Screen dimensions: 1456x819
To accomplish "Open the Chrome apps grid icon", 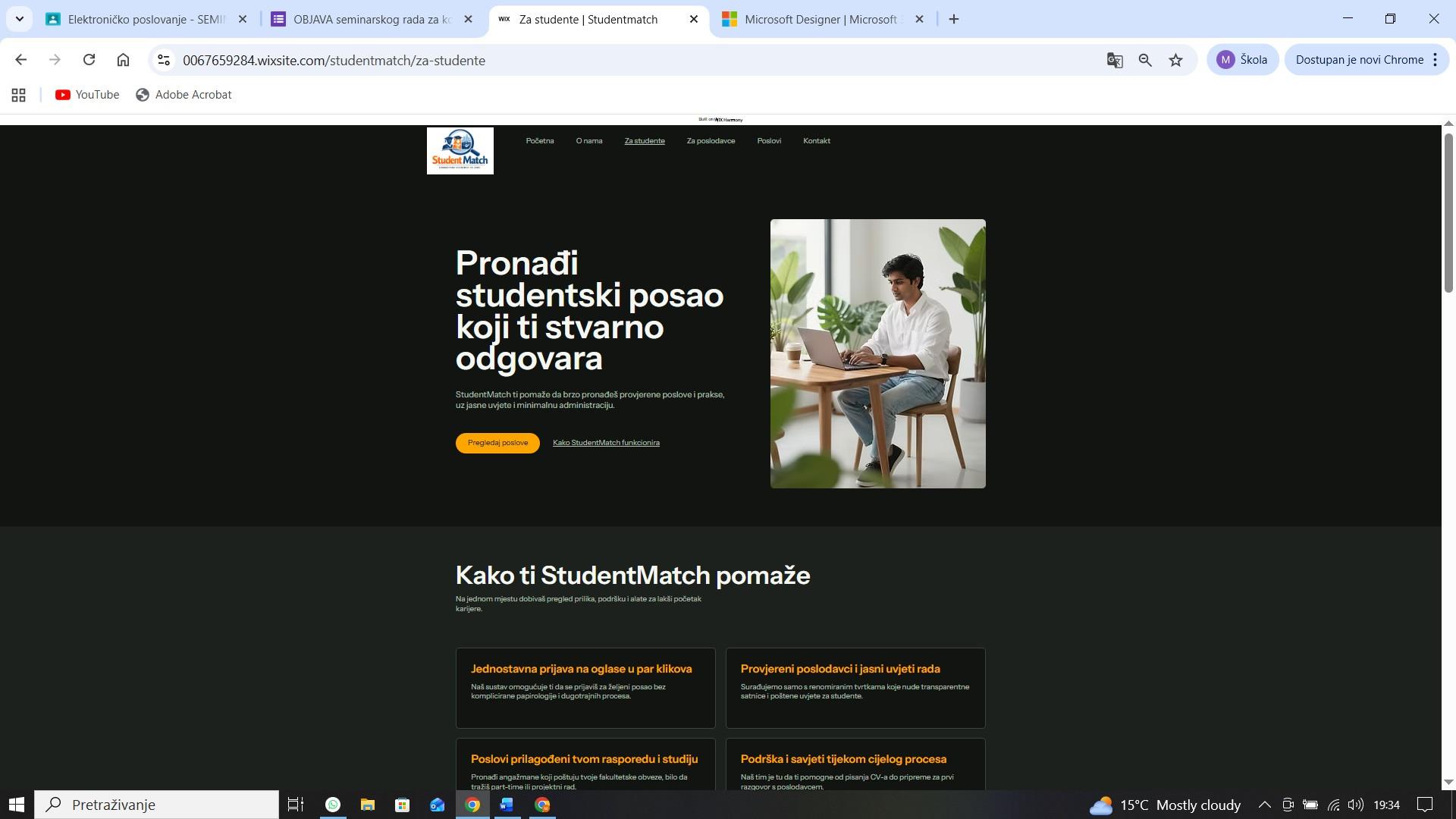I will [19, 95].
